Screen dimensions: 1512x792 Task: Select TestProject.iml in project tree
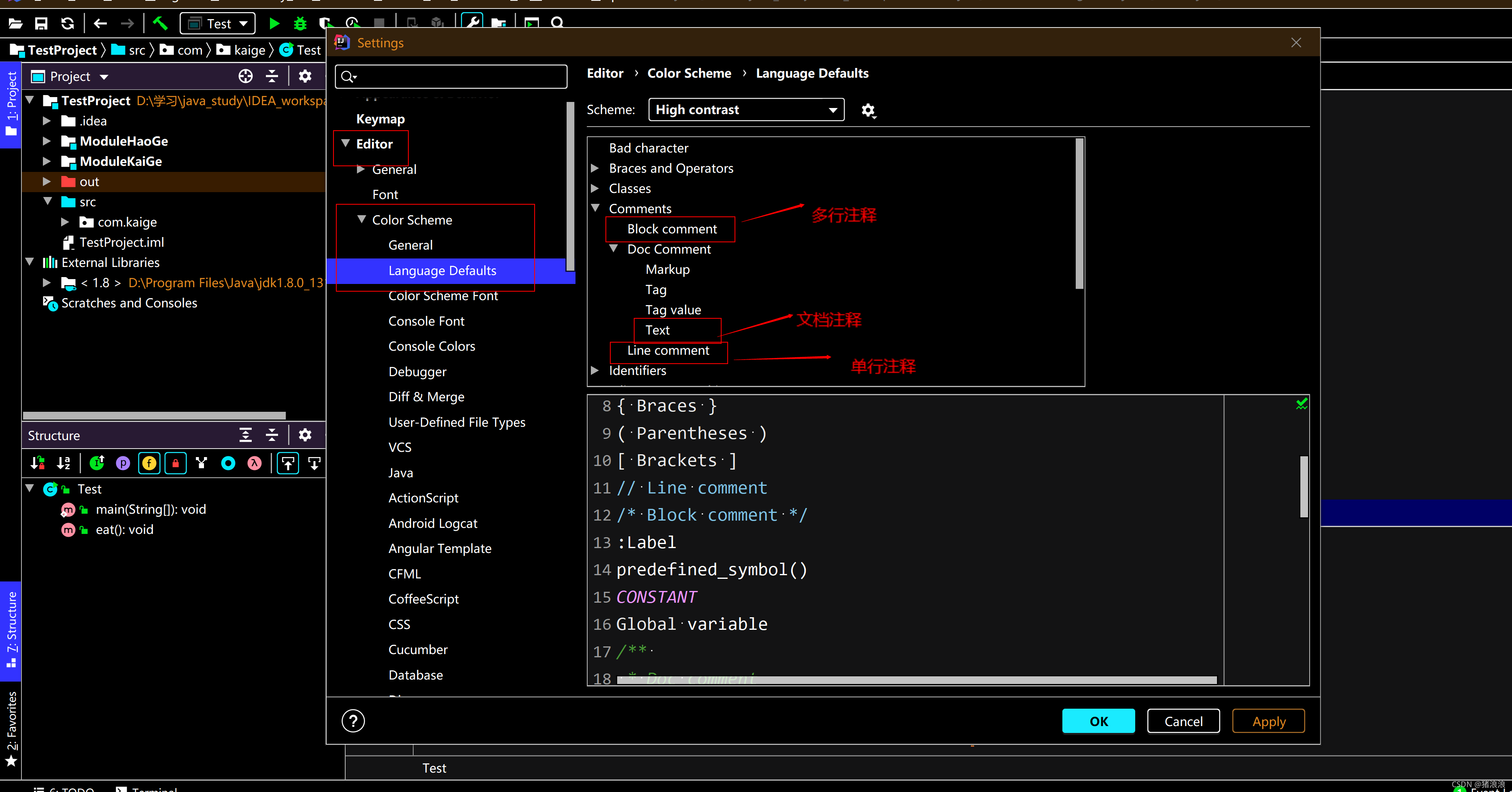(x=121, y=242)
